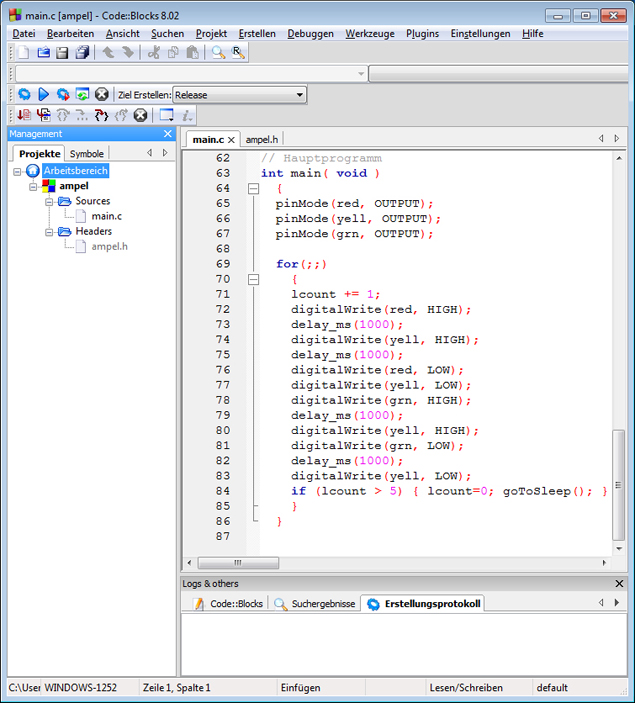Image resolution: width=635 pixels, height=703 pixels.
Task: Save the current file
Action: click(x=62, y=53)
